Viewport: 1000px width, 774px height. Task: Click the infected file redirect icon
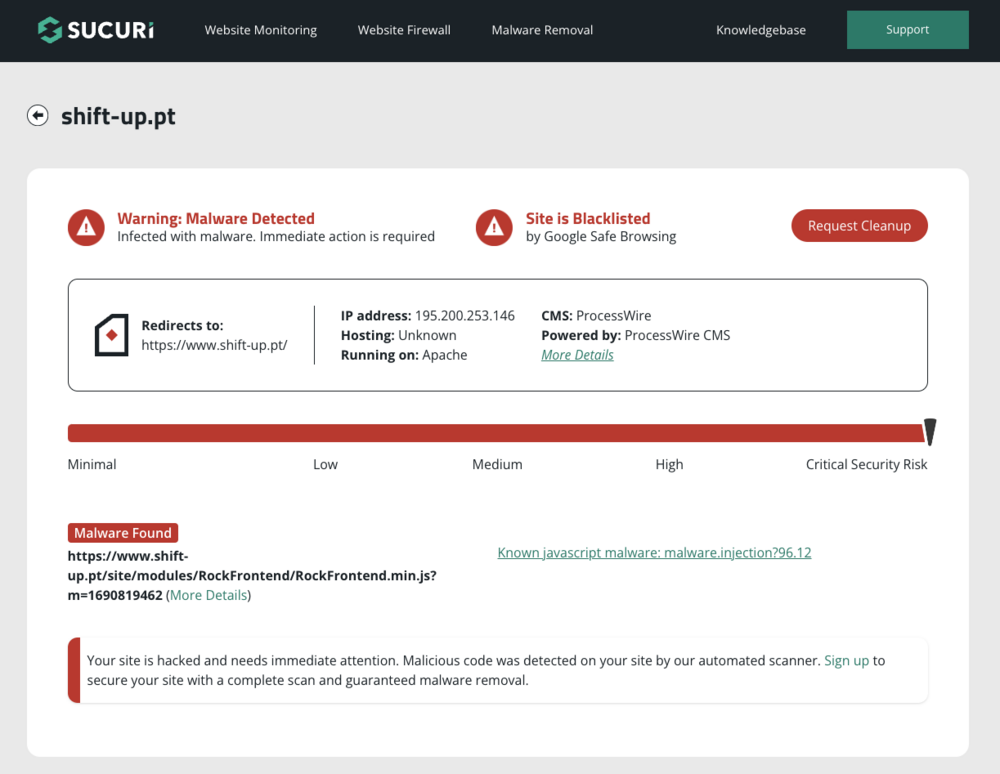click(111, 335)
